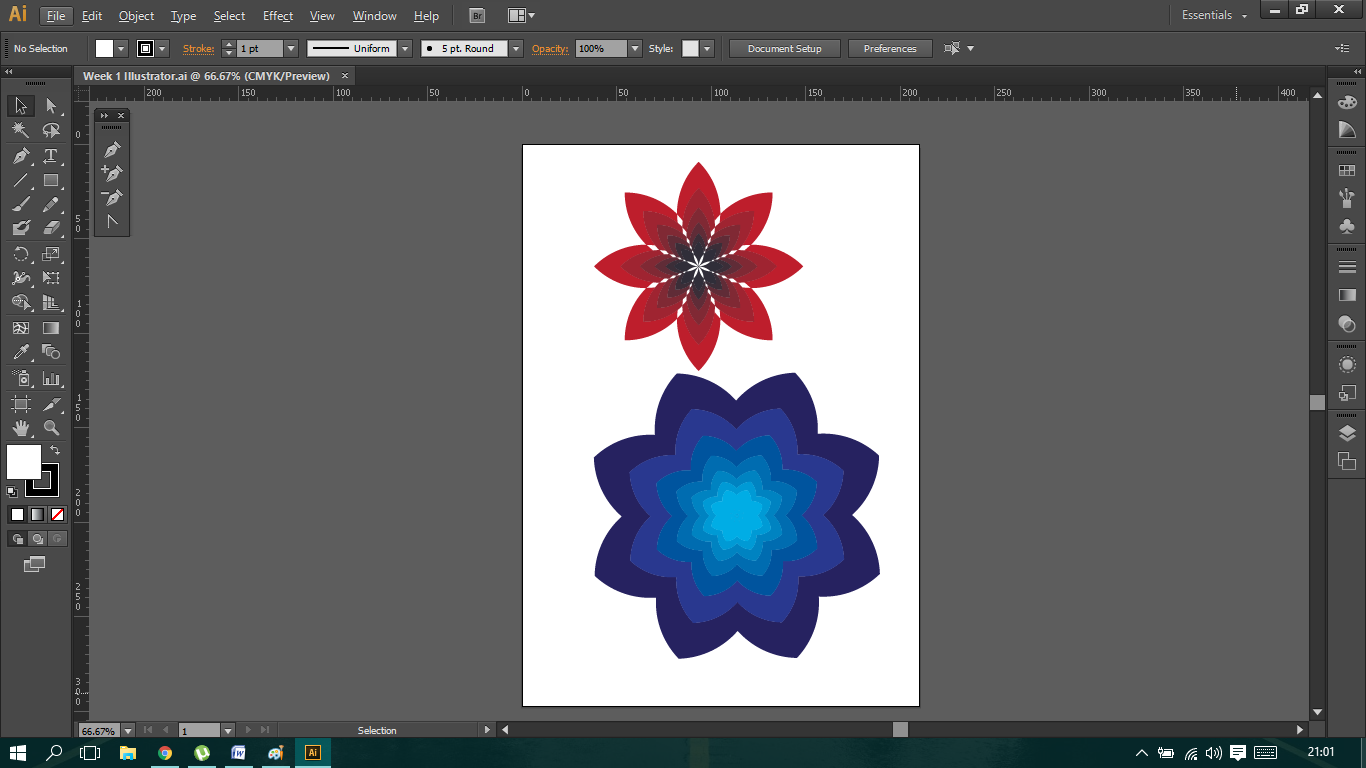Open the Effect menu
Viewport: 1366px width, 768px height.
pos(278,16)
